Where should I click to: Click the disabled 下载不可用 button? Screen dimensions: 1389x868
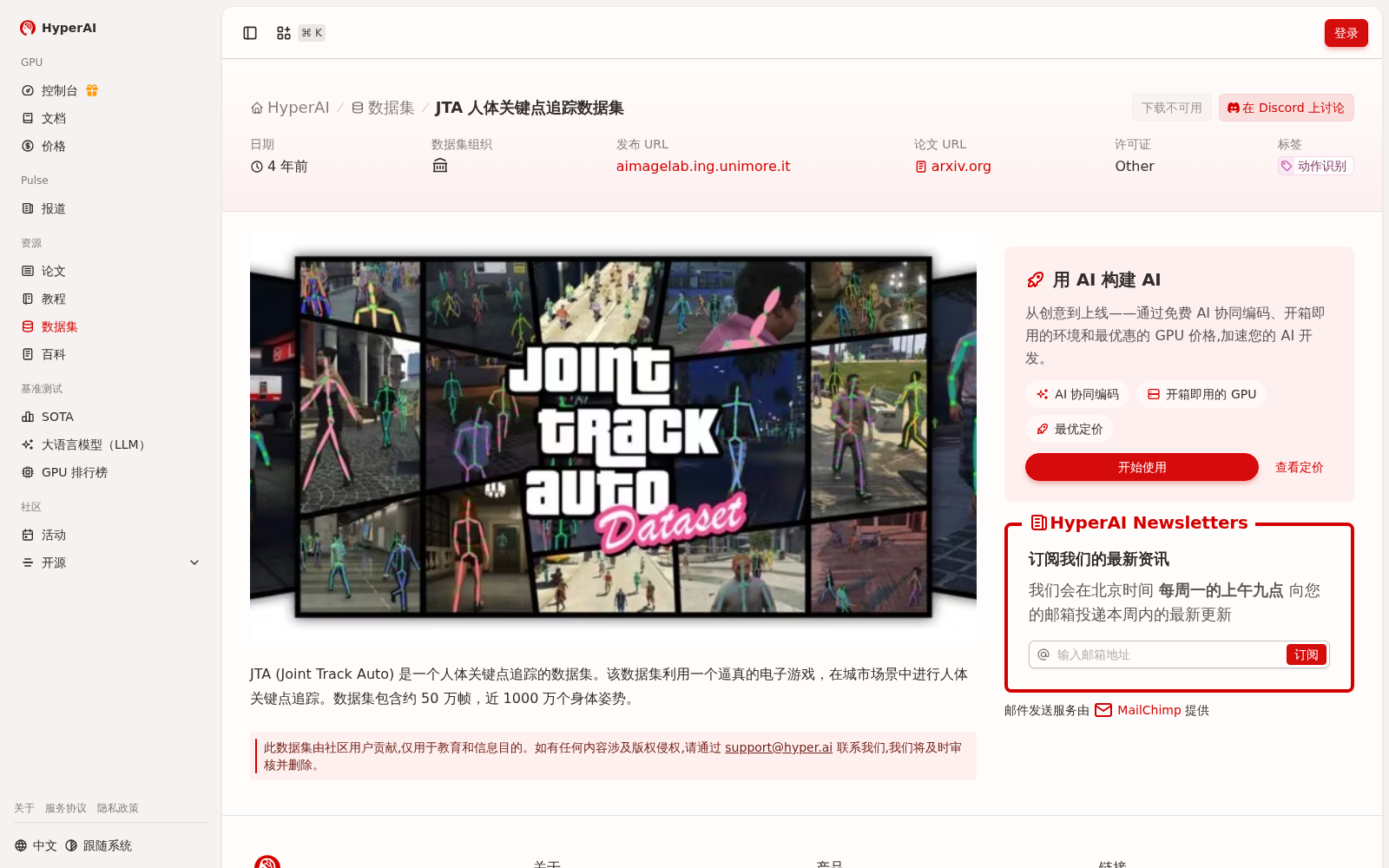coord(1171,108)
